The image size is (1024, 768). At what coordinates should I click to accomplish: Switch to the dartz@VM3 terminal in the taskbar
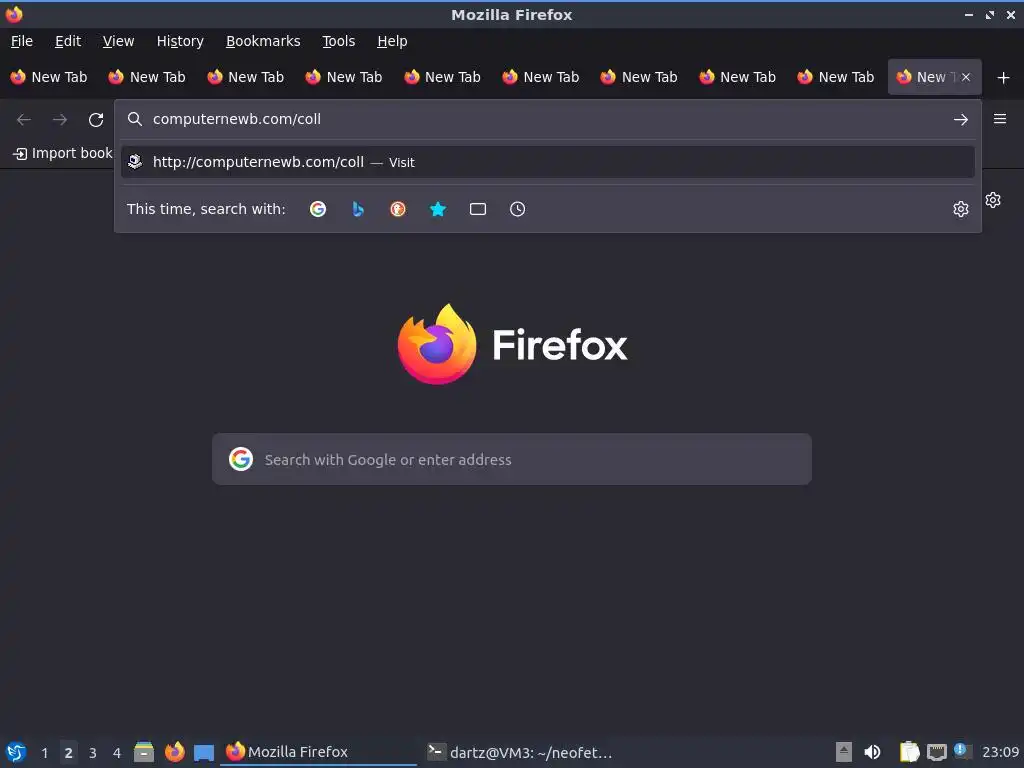(520, 752)
